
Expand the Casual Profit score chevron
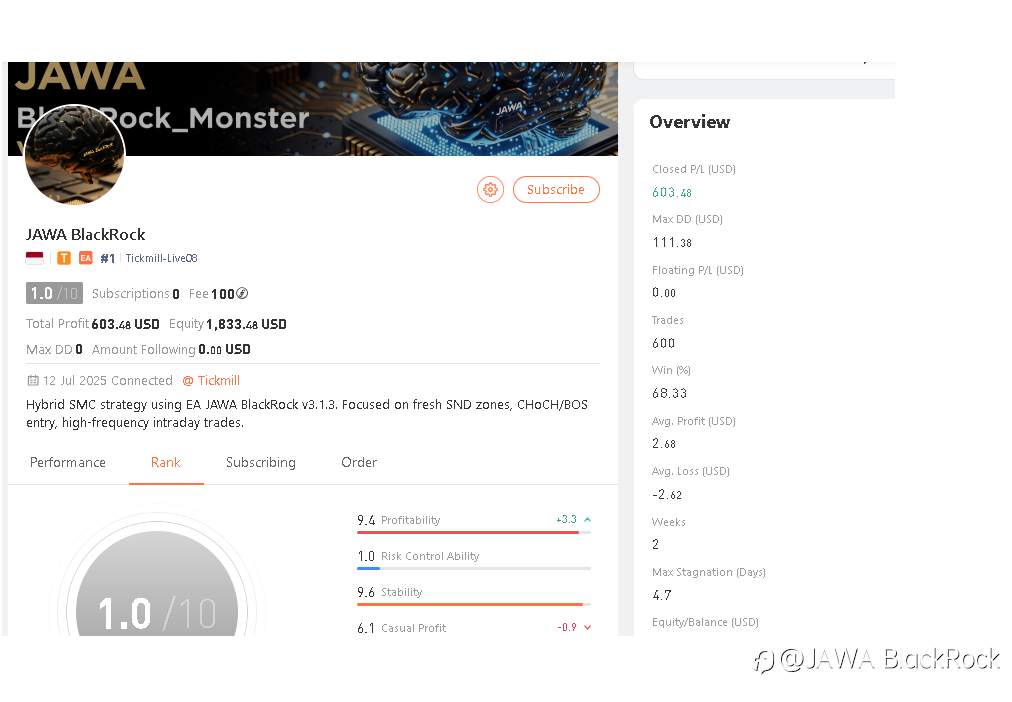coord(587,627)
